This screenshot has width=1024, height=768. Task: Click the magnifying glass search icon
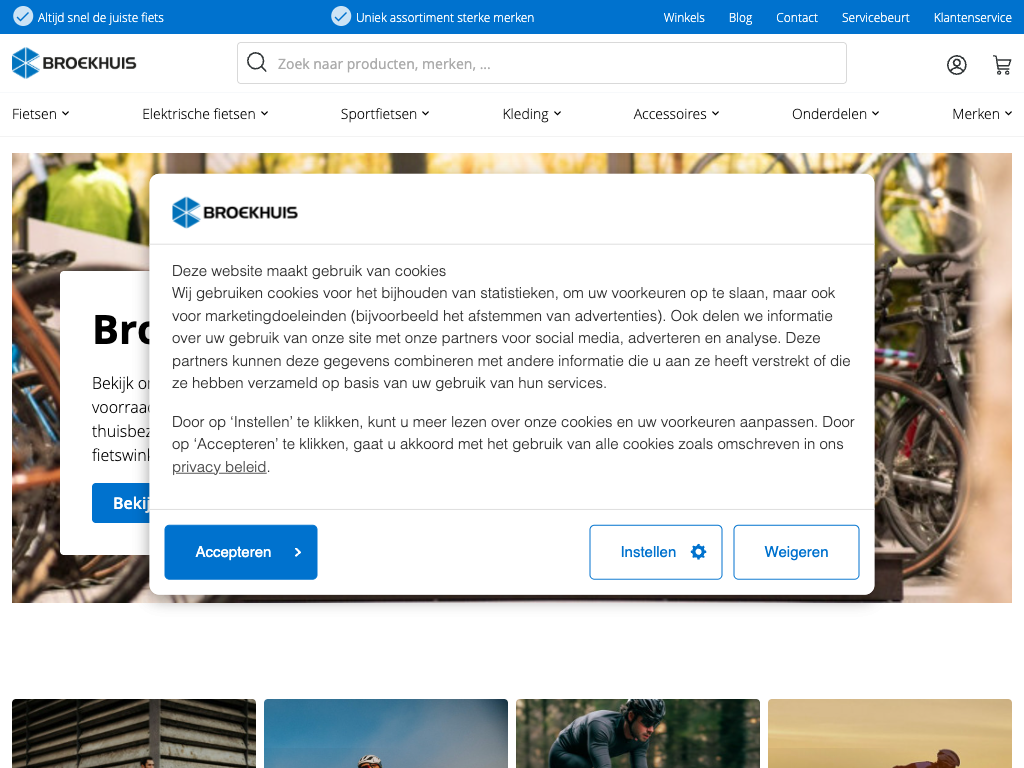(x=257, y=63)
